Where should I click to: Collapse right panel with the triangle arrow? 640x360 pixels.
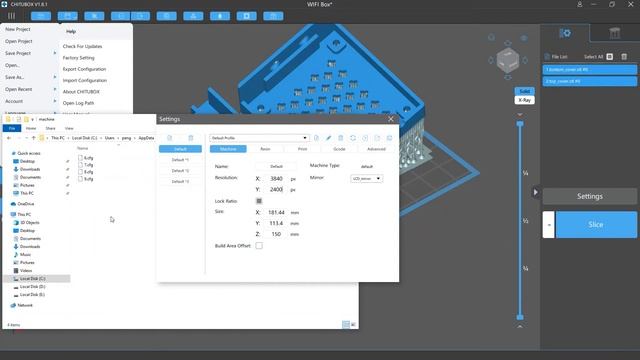coord(536,192)
